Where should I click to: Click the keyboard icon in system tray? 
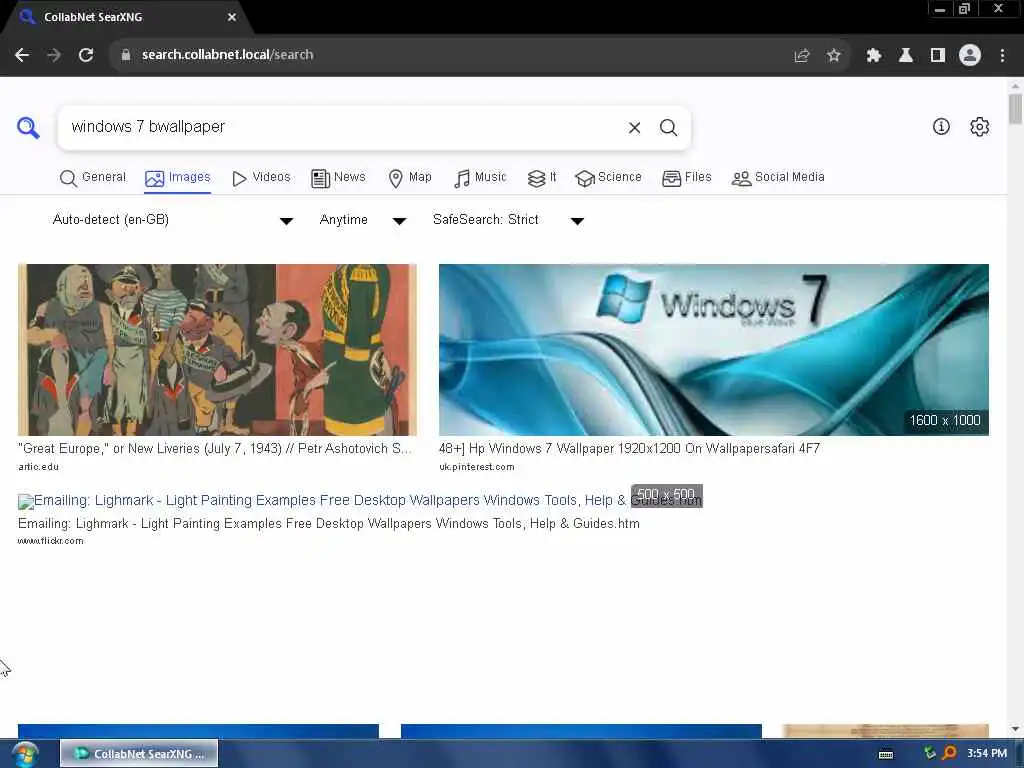coord(886,754)
